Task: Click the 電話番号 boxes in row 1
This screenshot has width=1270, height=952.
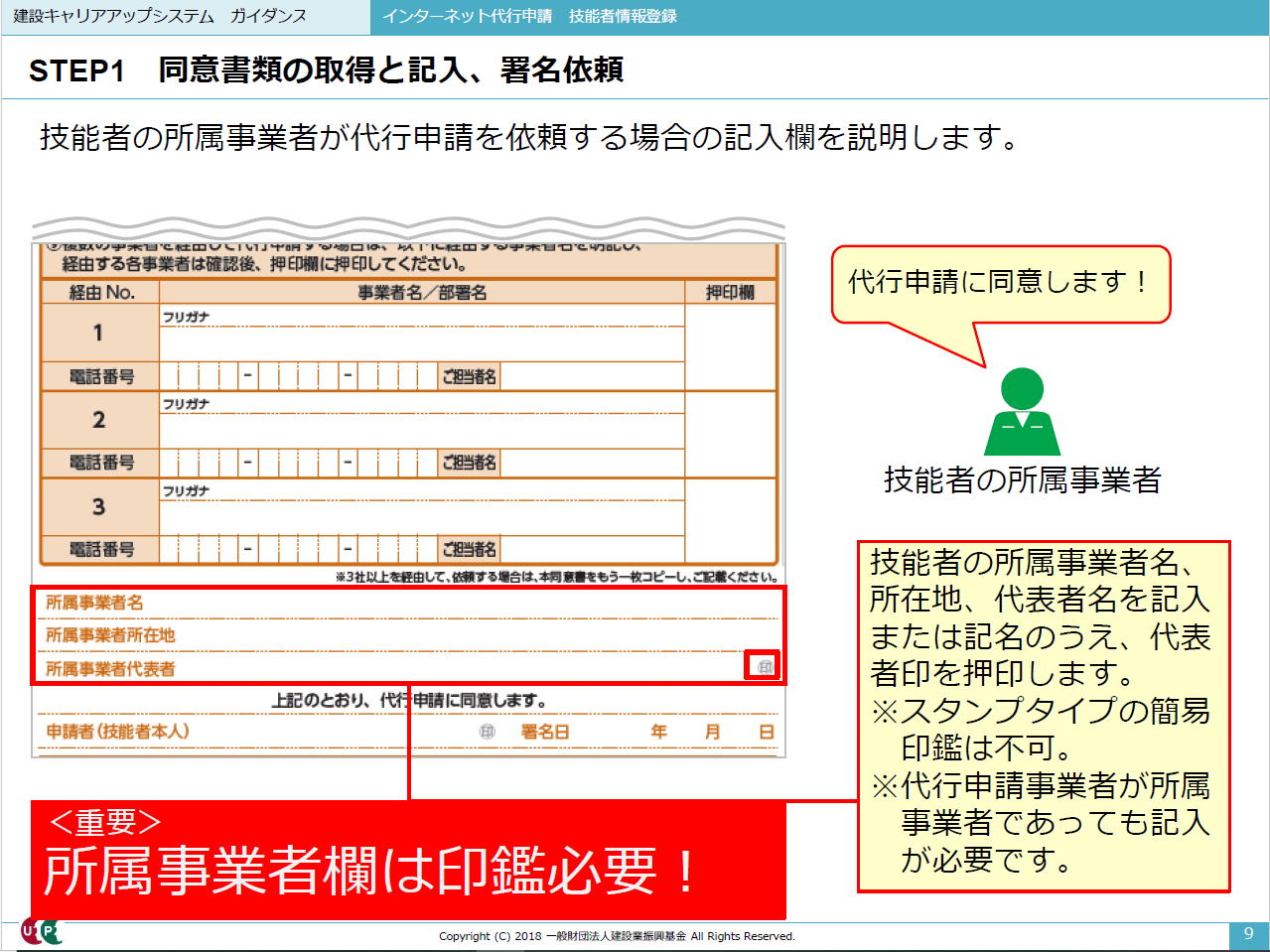Action: coord(298,377)
